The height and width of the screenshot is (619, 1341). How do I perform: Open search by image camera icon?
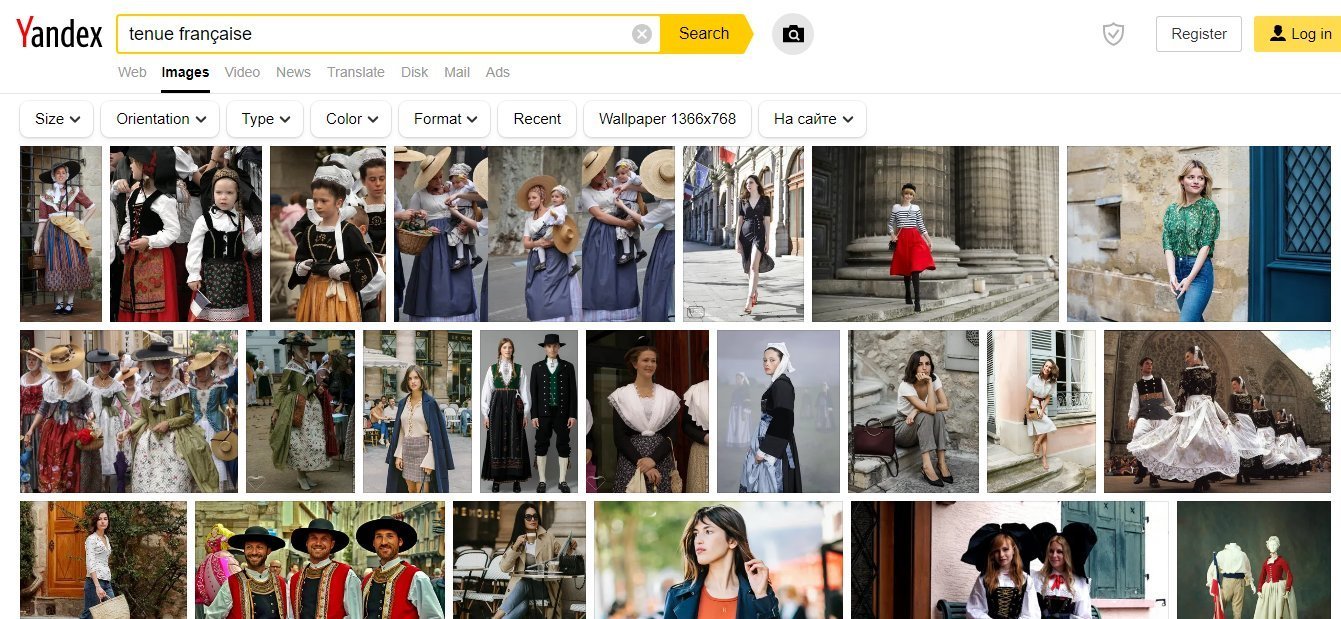click(793, 34)
